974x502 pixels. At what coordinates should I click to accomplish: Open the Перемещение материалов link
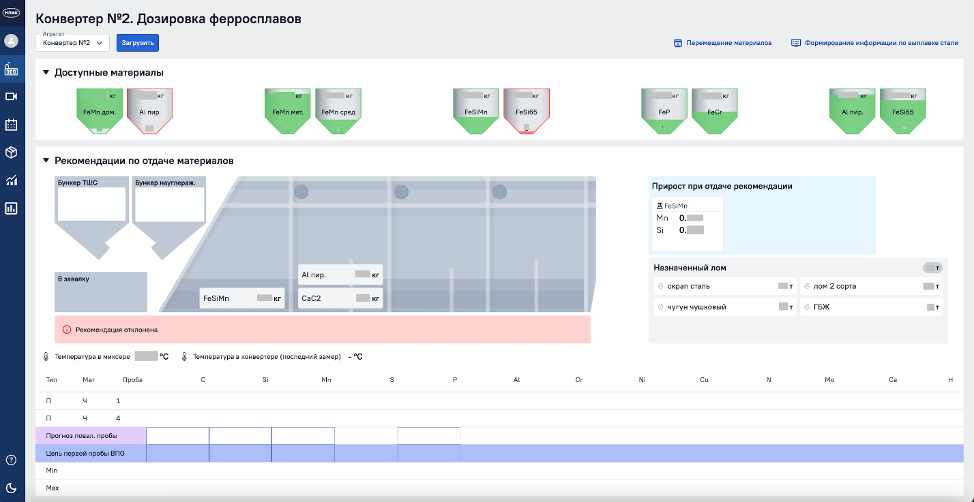tap(722, 43)
